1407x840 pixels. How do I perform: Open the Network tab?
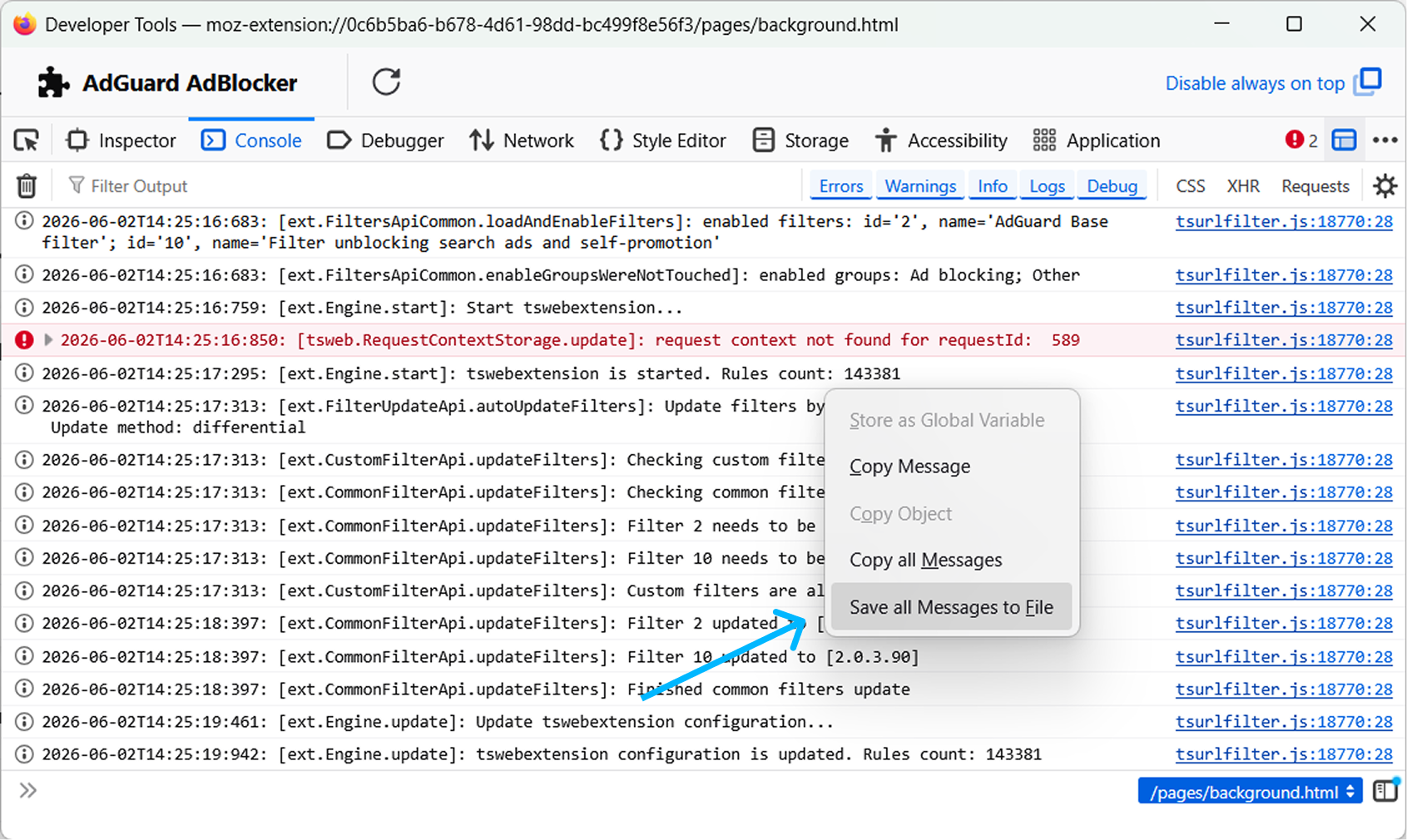tap(522, 141)
